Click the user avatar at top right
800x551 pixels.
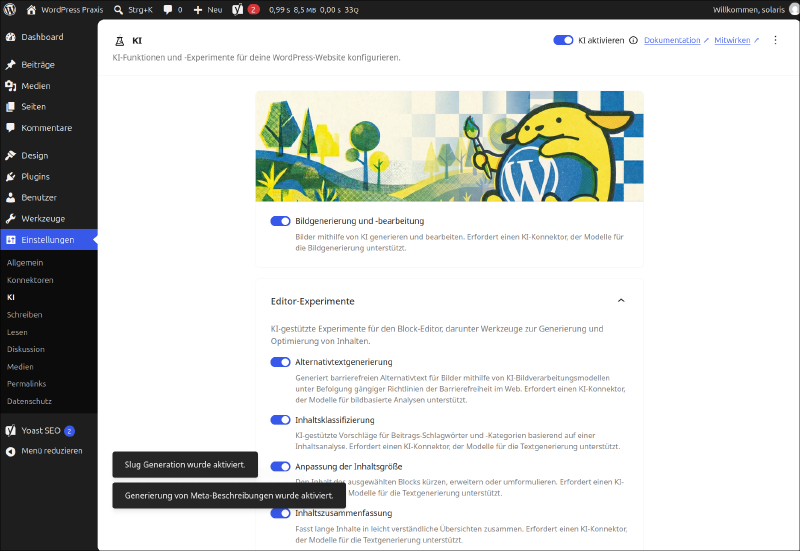click(794, 10)
